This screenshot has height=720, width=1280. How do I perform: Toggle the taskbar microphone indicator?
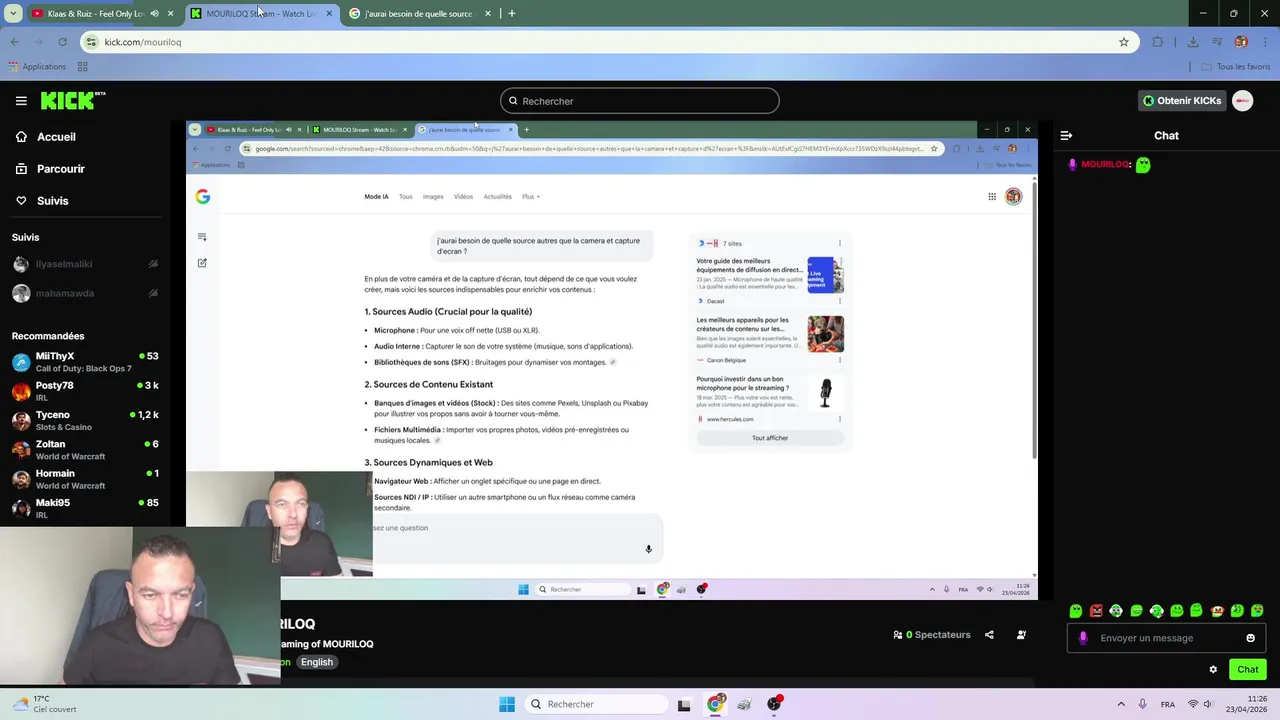tap(1142, 704)
